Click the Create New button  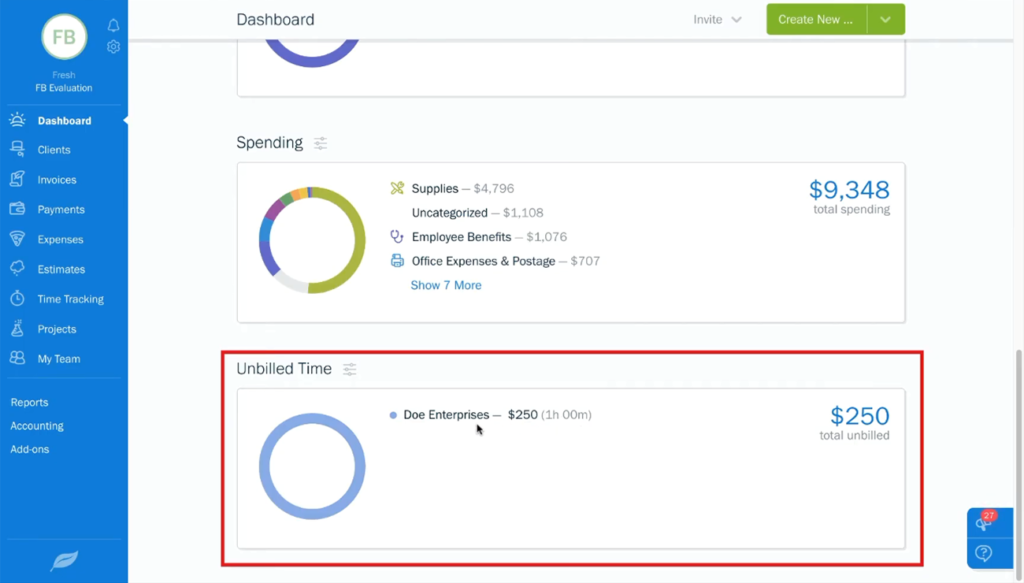coord(815,18)
